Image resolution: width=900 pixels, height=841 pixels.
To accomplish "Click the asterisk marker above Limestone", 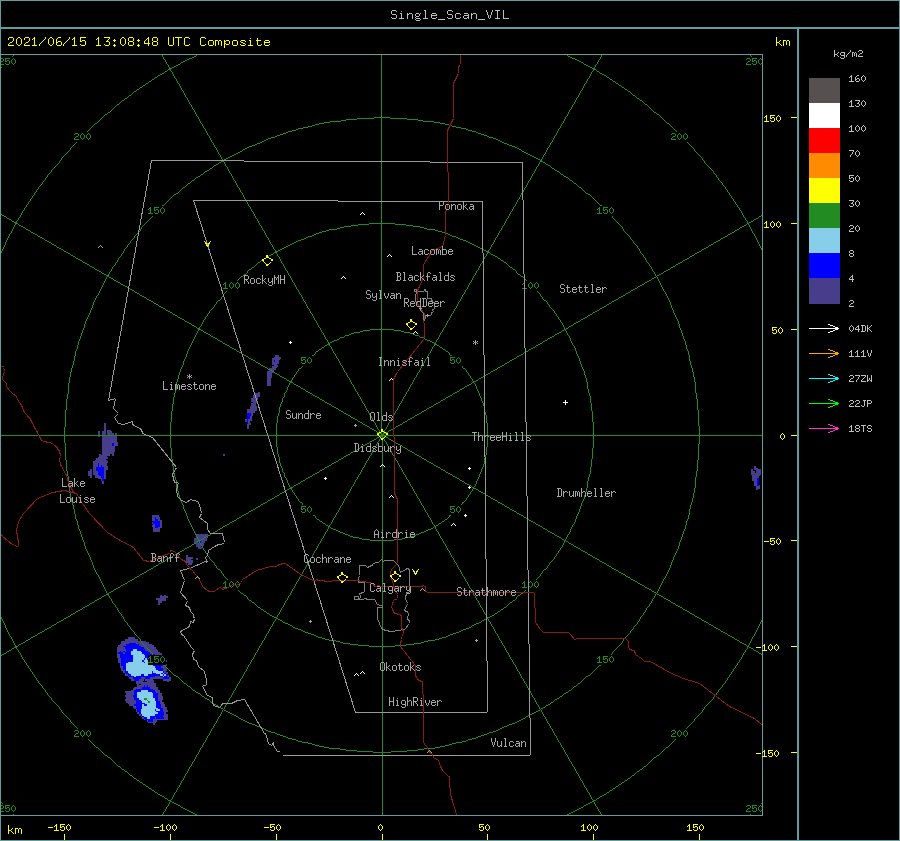I will click(x=189, y=377).
